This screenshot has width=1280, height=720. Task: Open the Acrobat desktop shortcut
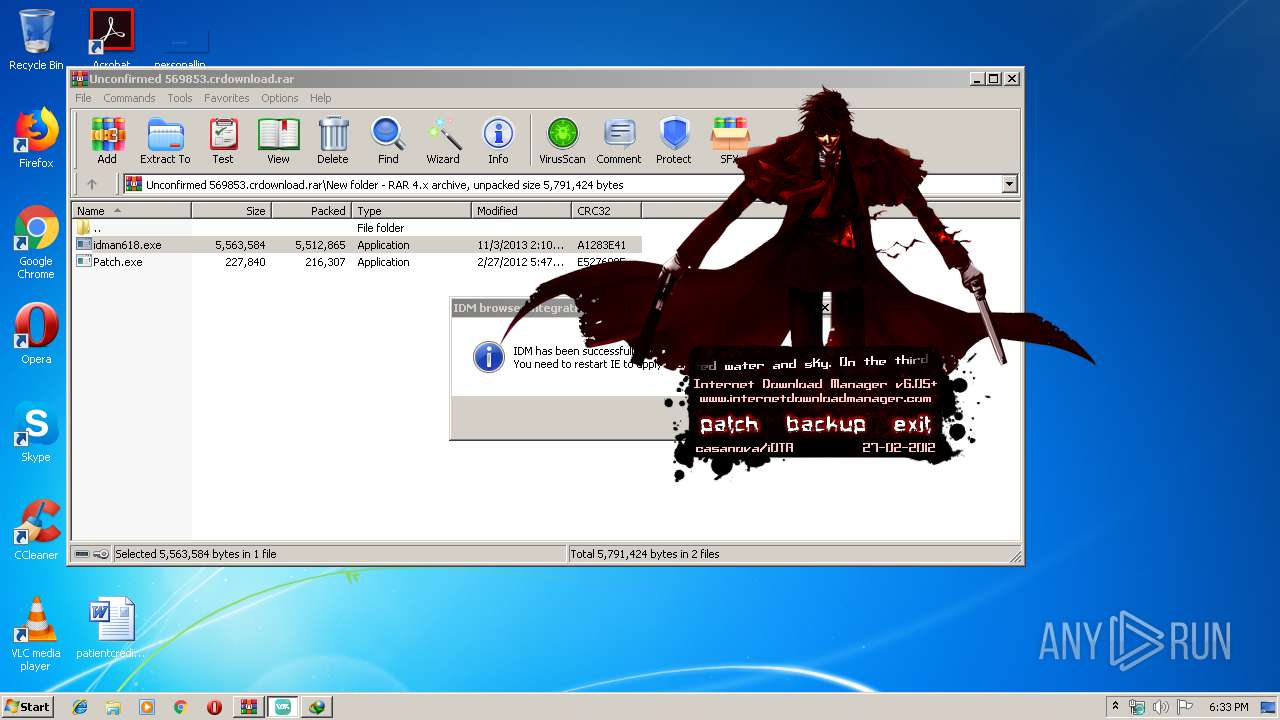pos(111,40)
